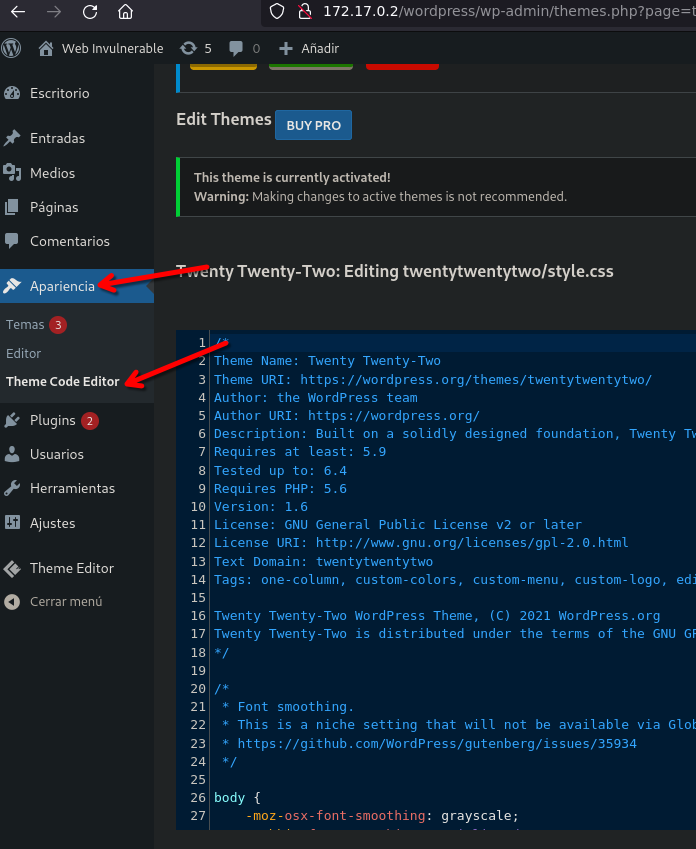Image resolution: width=696 pixels, height=849 pixels.
Task: Open the updates icon showing 5
Action: (195, 48)
